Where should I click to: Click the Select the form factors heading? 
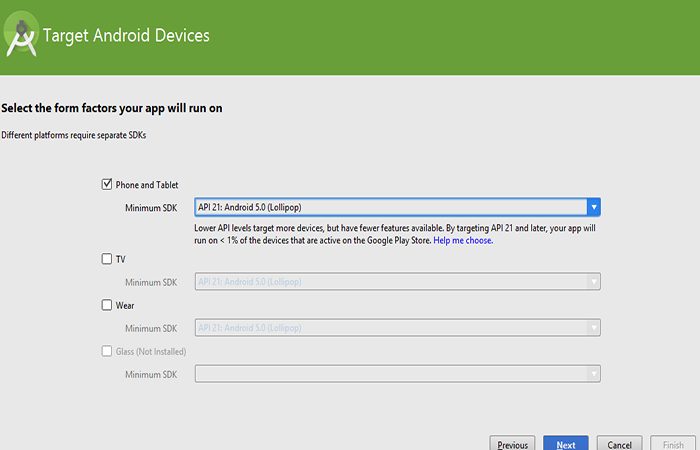pos(112,108)
